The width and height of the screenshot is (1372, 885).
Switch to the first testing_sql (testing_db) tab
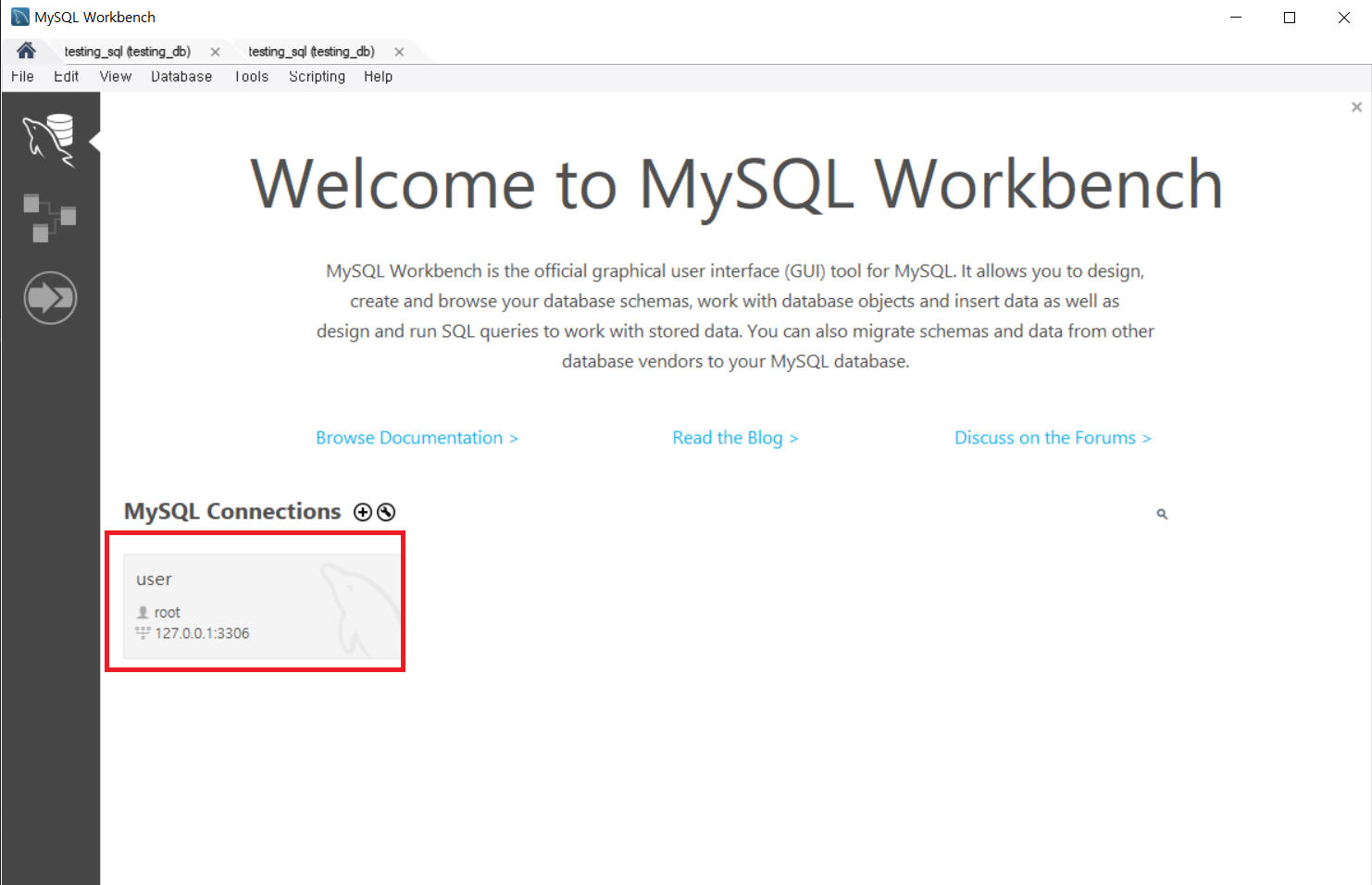coord(127,51)
